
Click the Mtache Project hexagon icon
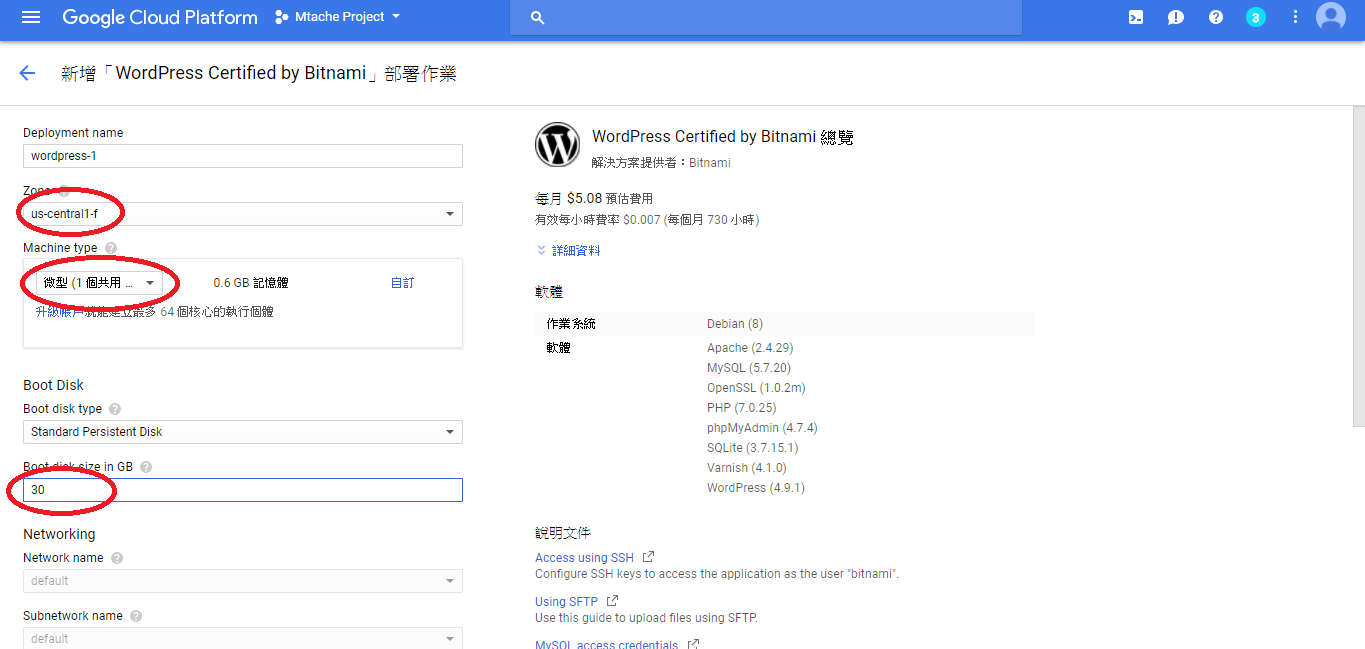click(x=282, y=17)
